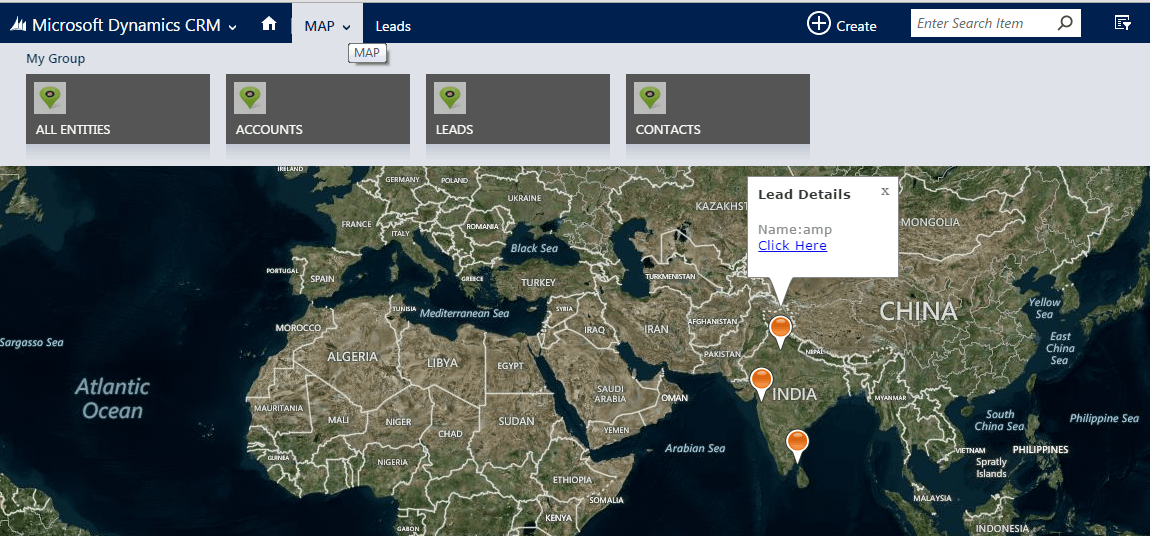Screen dimensions: 1150x536
Task: Click the Create plus circle icon
Action: [x=818, y=23]
